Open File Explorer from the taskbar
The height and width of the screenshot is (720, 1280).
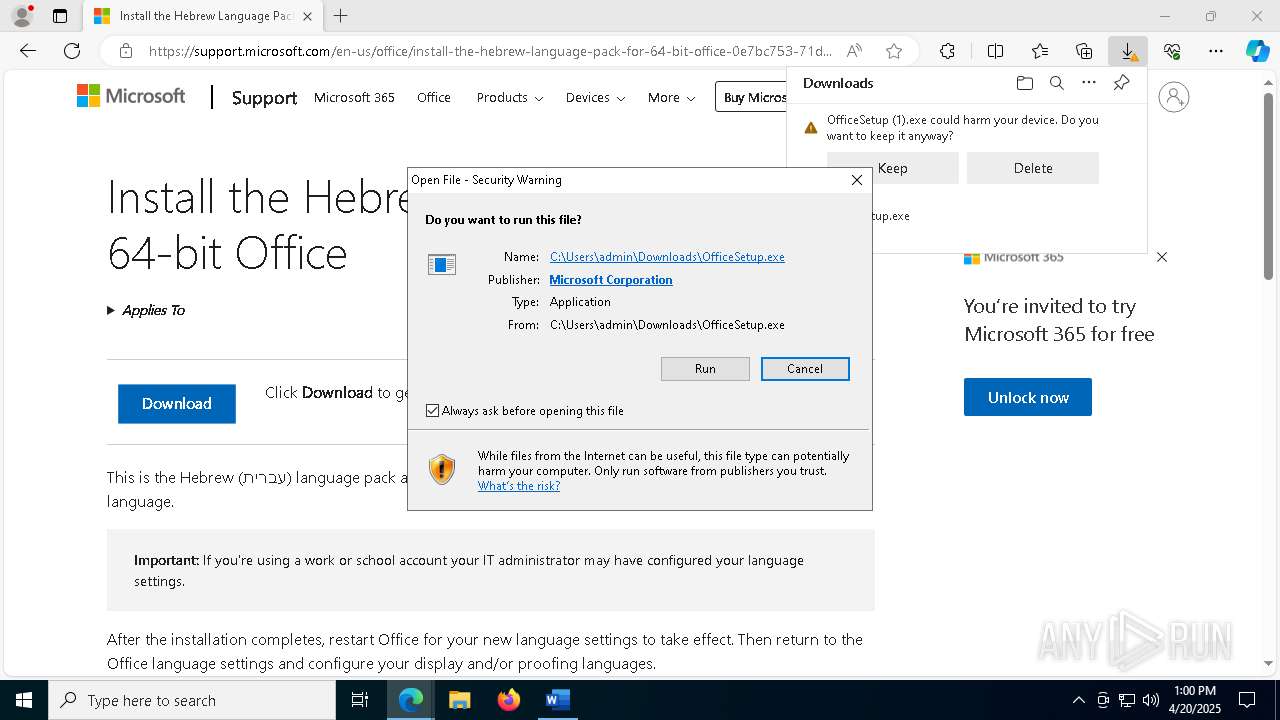(x=459, y=700)
